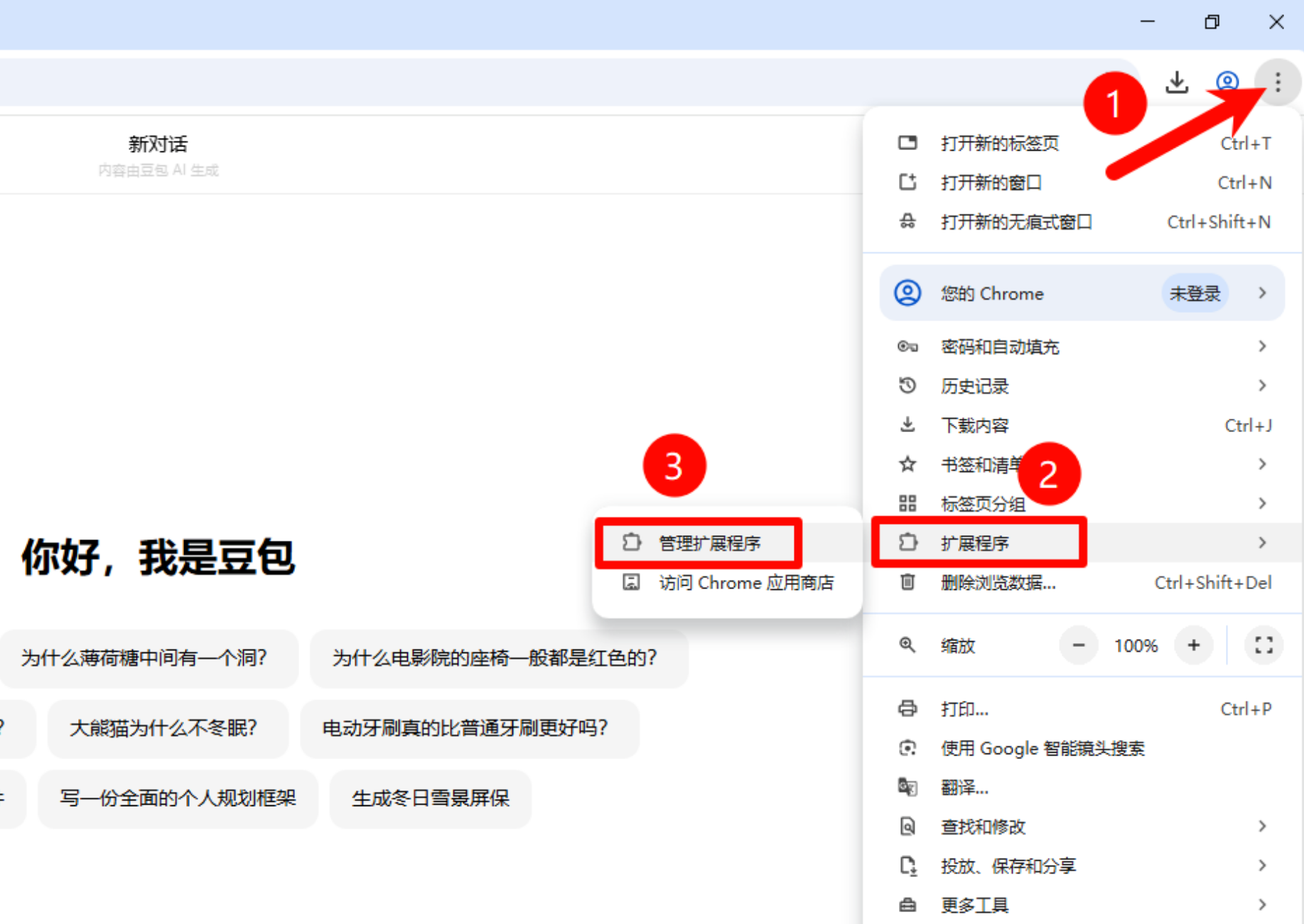The width and height of the screenshot is (1304, 924).
Task: Click the trash icon beside 删除浏览数据
Action: [907, 582]
